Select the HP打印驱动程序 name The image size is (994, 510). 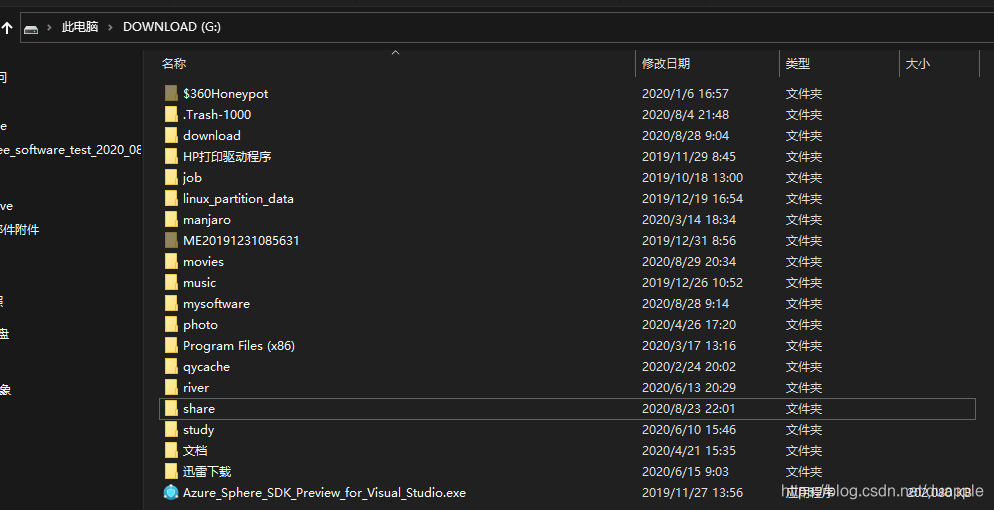[x=227, y=156]
